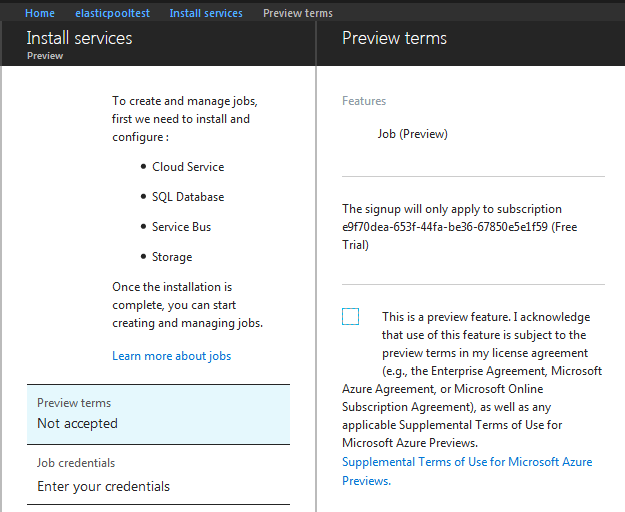Click the Preview terms blade title
Image resolution: width=625 pixels, height=512 pixels.
394,38
